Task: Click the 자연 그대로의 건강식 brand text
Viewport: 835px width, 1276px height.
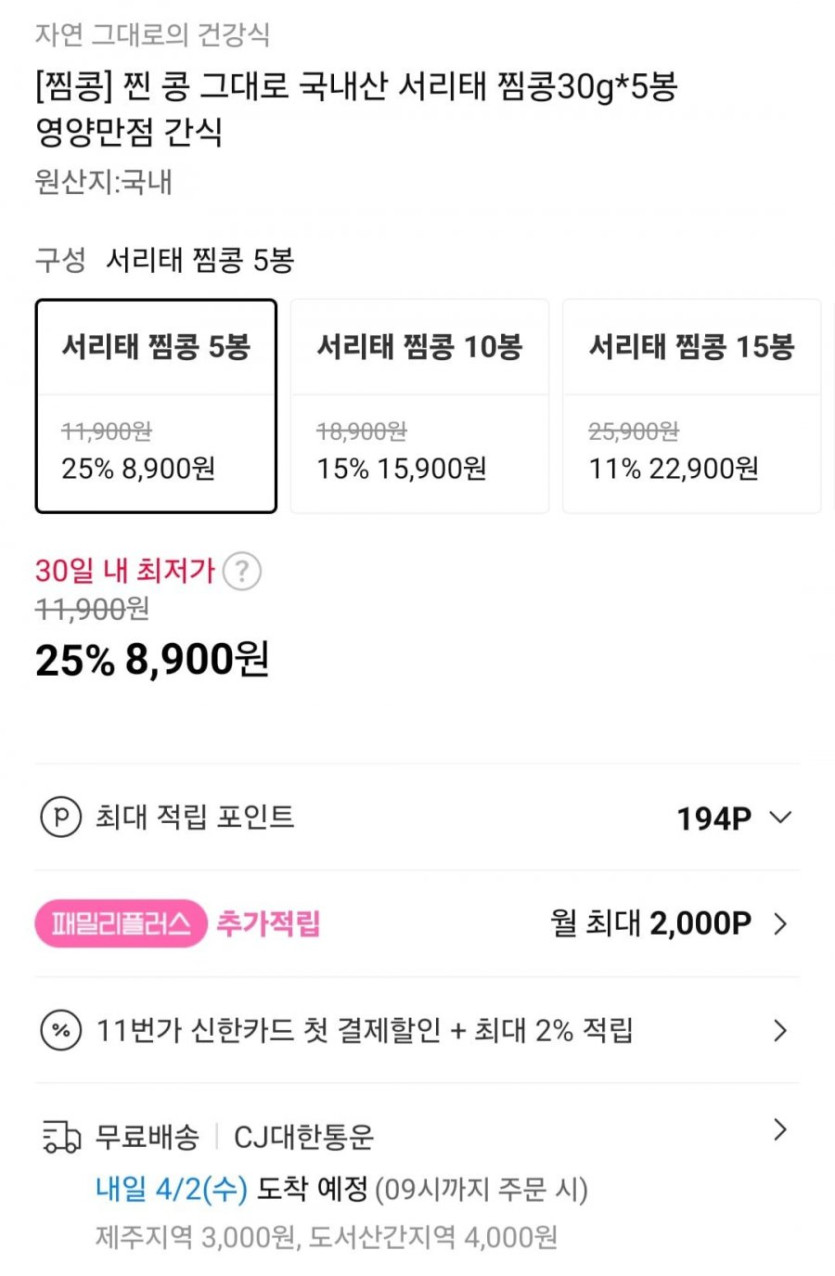Action: point(152,35)
